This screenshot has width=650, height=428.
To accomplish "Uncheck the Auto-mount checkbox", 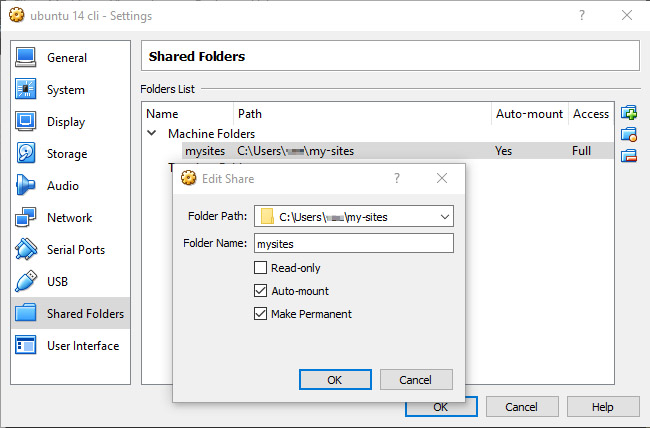I will [x=261, y=291].
